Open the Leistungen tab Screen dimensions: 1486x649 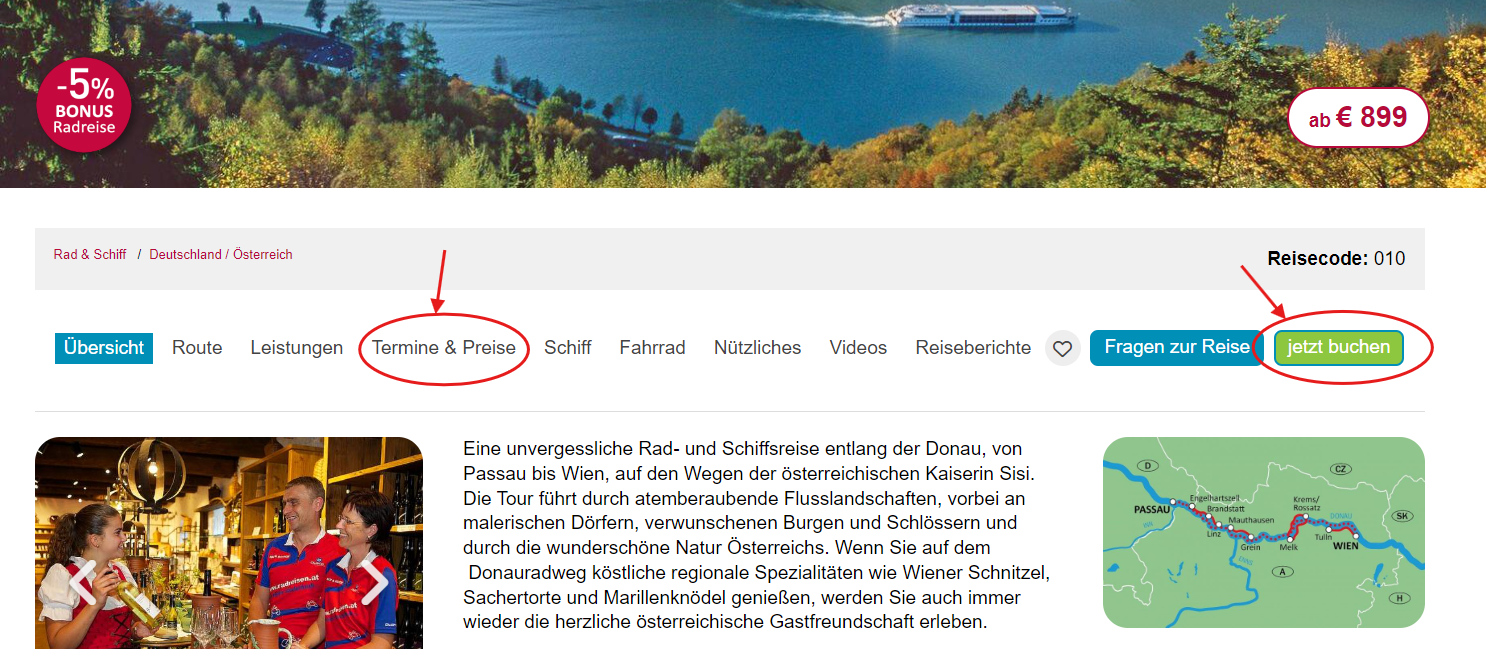[297, 348]
